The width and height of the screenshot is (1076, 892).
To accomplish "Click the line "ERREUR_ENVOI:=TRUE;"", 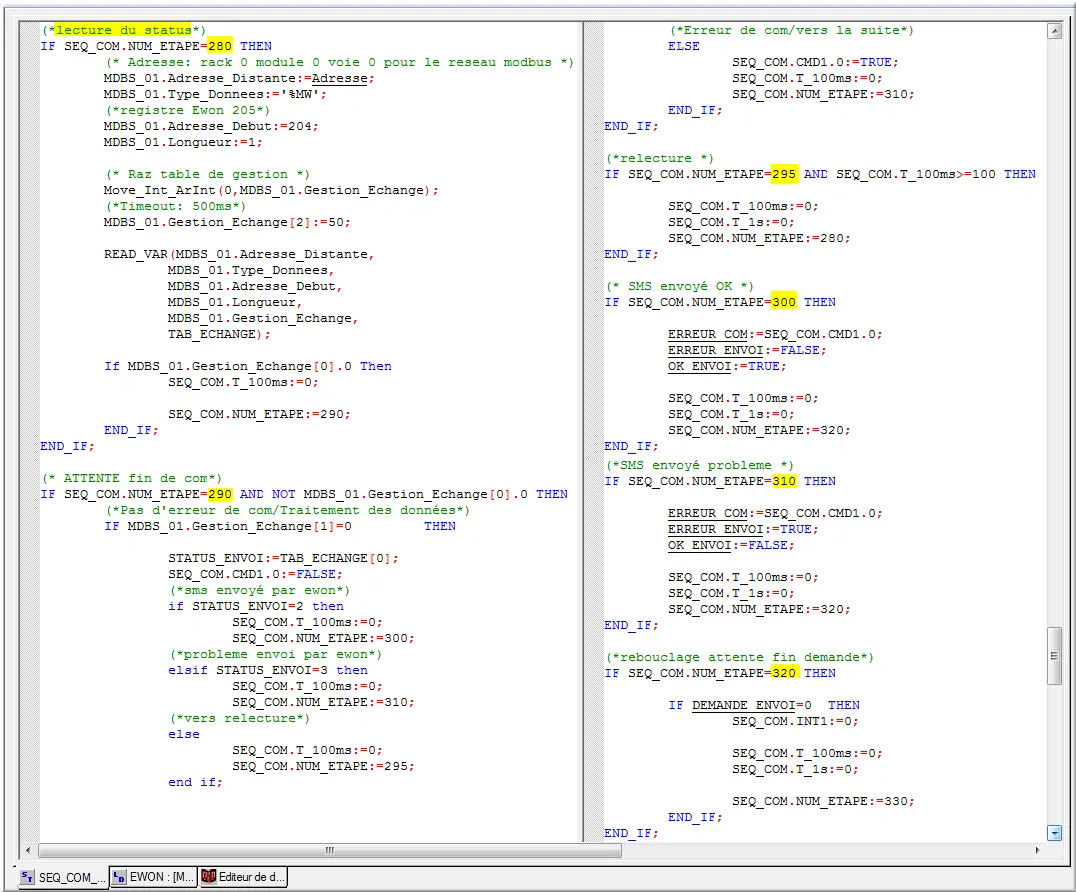I will pos(743,529).
